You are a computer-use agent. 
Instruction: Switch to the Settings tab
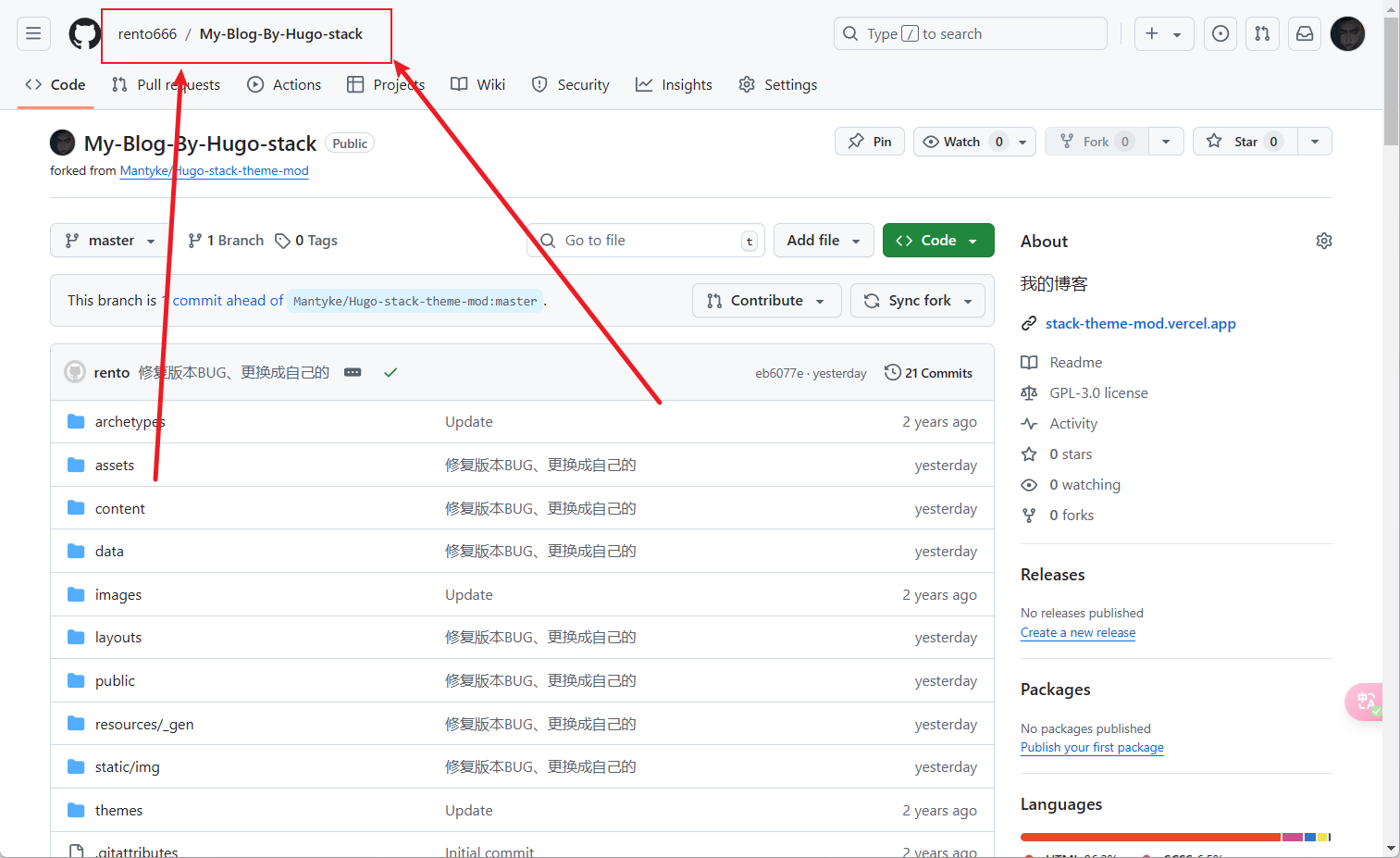coord(778,85)
